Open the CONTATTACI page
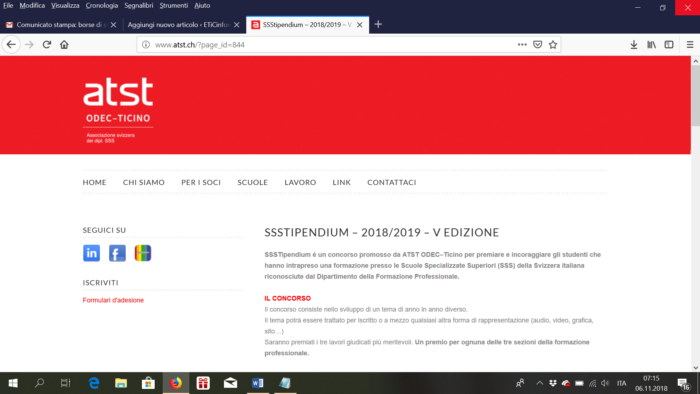Viewport: 700px width, 394px height. point(392,182)
